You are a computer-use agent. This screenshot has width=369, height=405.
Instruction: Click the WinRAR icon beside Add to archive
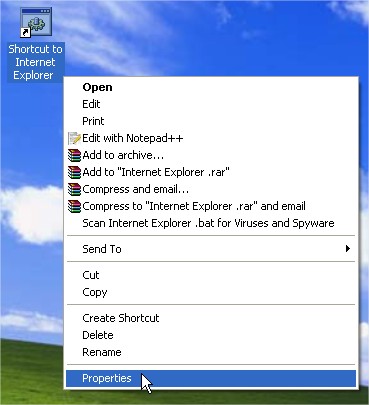click(x=74, y=155)
